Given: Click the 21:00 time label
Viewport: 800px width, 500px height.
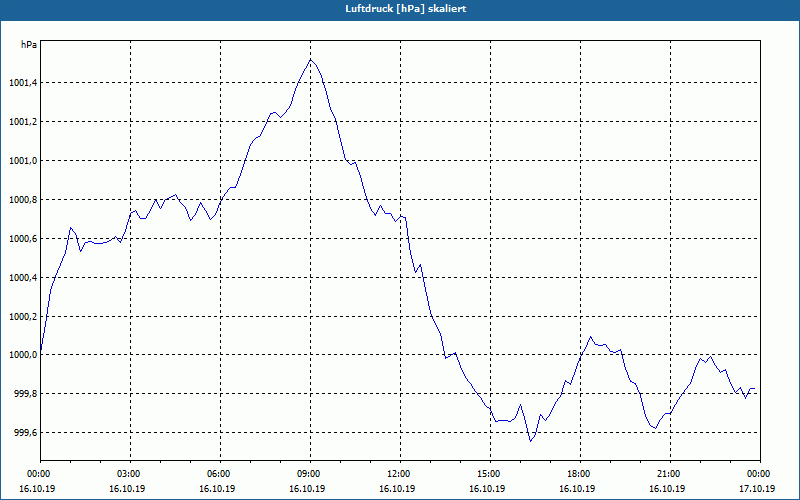Looking at the screenshot, I should coord(670,474).
